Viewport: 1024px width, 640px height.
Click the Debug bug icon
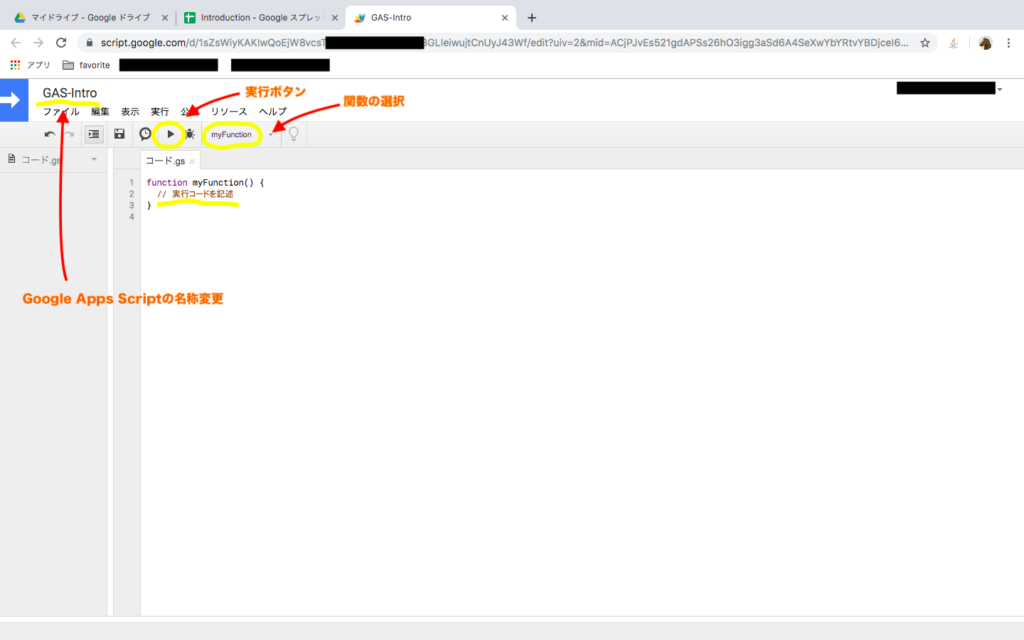[x=190, y=133]
